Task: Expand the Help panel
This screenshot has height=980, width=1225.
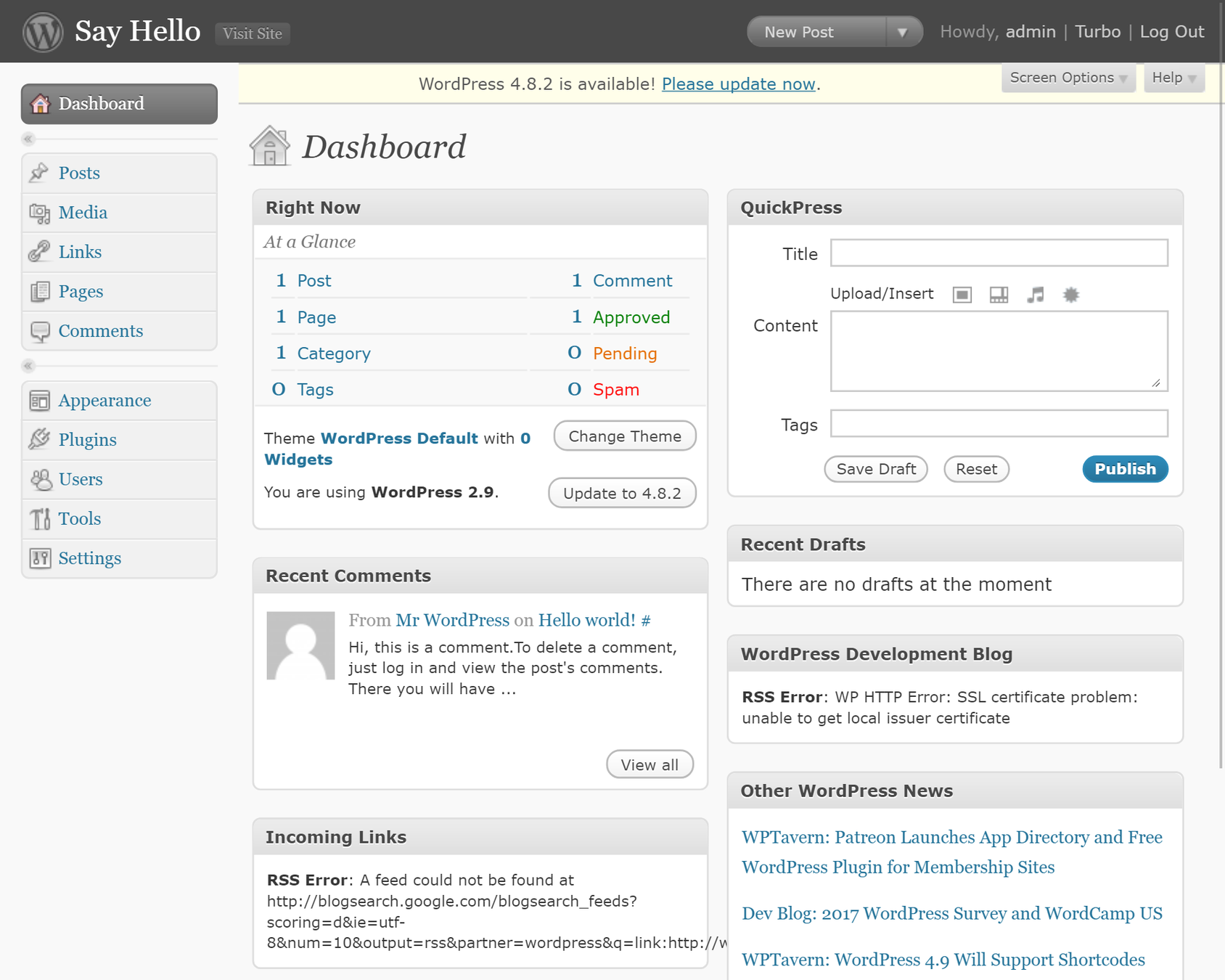Action: [x=1174, y=78]
